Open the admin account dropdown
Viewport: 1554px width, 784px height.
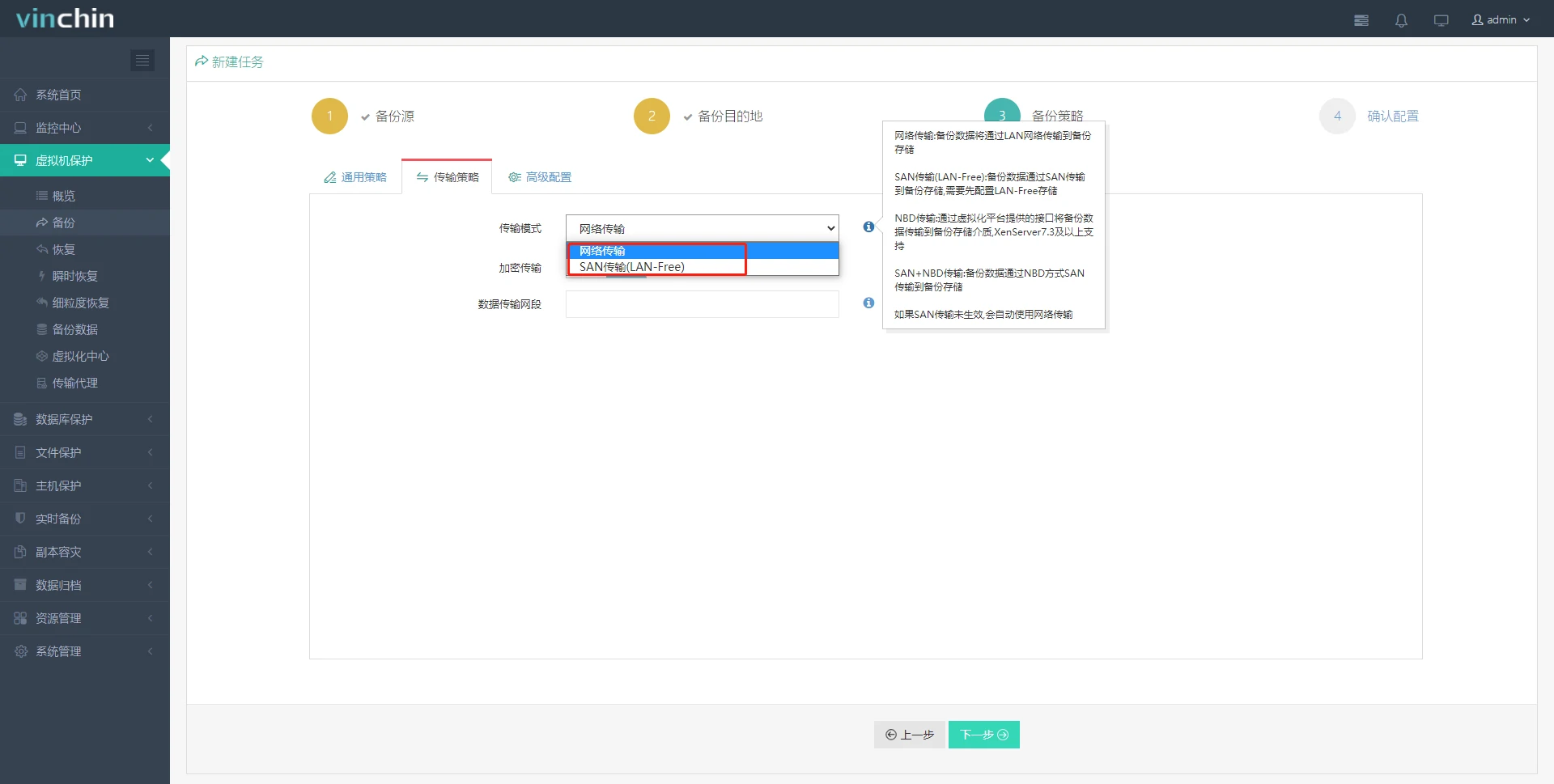point(1501,19)
